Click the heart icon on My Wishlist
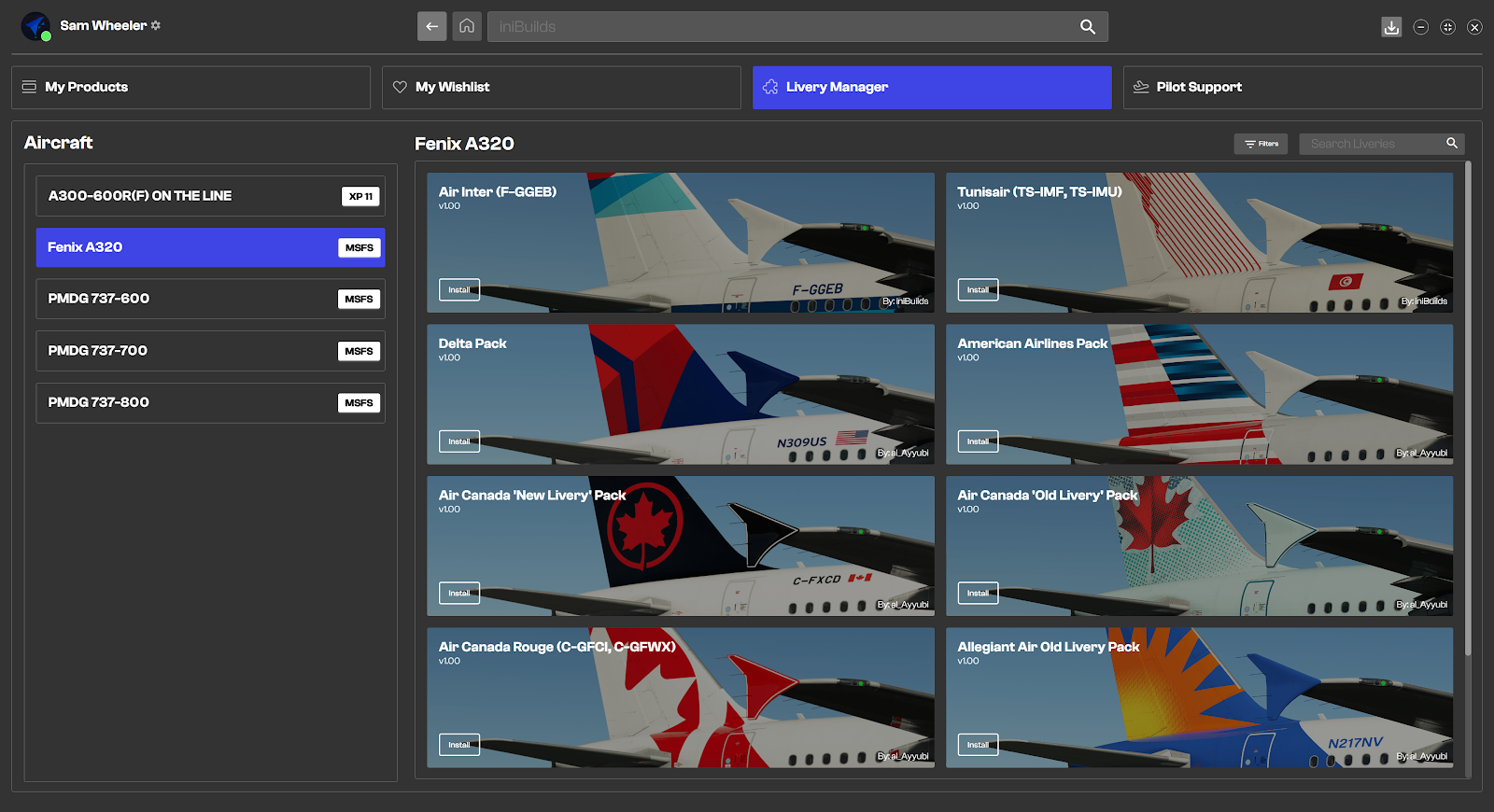This screenshot has height=812, width=1494. 400,87
